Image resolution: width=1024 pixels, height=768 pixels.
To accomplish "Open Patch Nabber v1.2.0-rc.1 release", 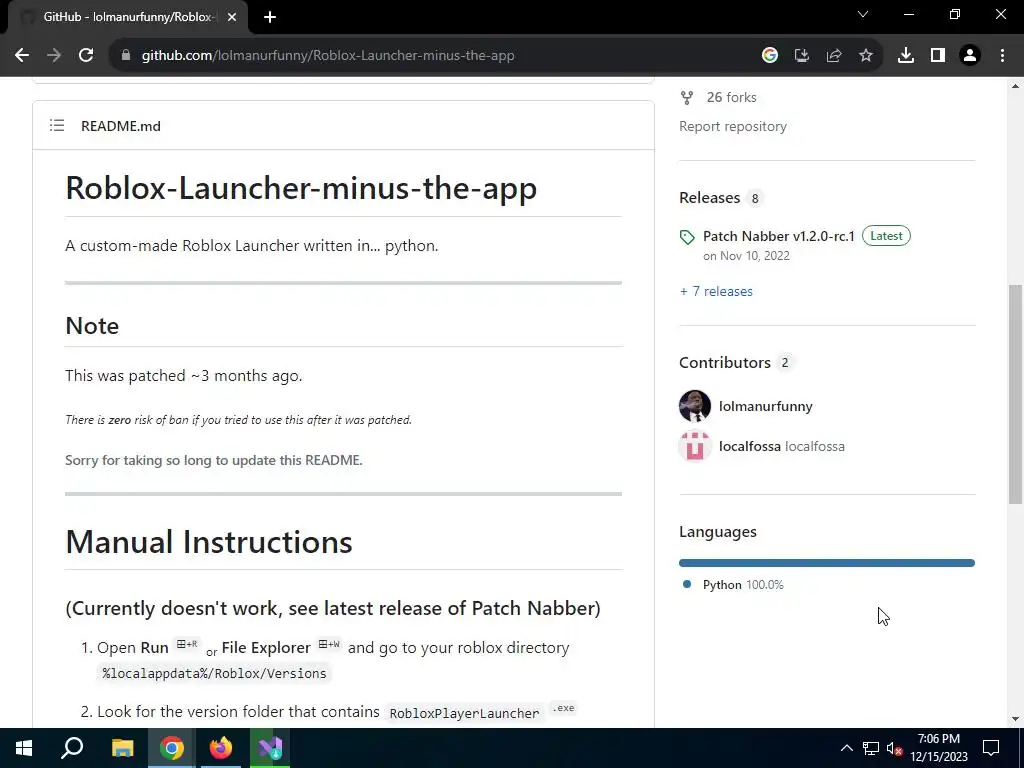I will point(778,236).
